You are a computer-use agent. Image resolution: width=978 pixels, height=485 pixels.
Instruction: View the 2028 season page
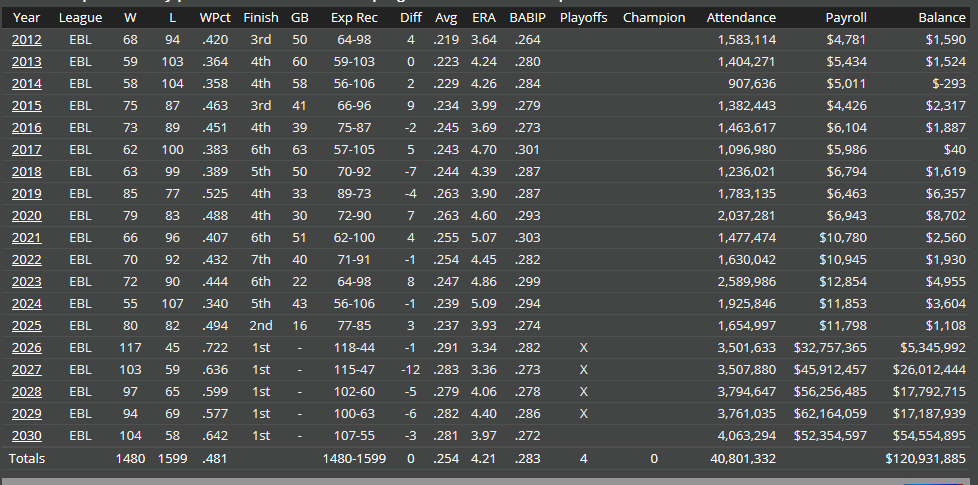(x=26, y=392)
